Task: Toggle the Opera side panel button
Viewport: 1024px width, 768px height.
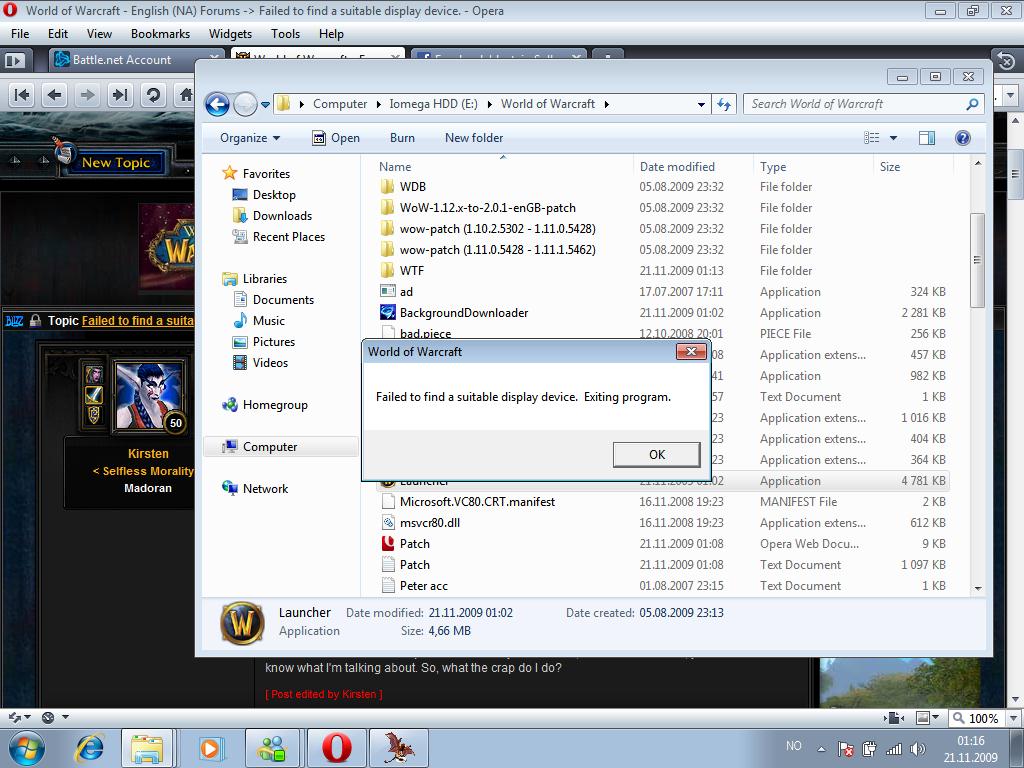Action: click(14, 60)
